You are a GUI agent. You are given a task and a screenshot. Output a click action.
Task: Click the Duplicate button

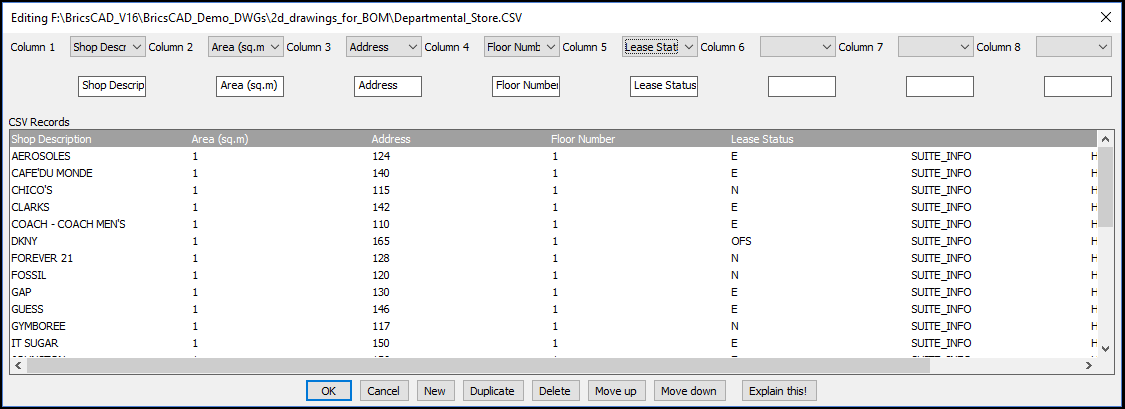tap(491, 391)
